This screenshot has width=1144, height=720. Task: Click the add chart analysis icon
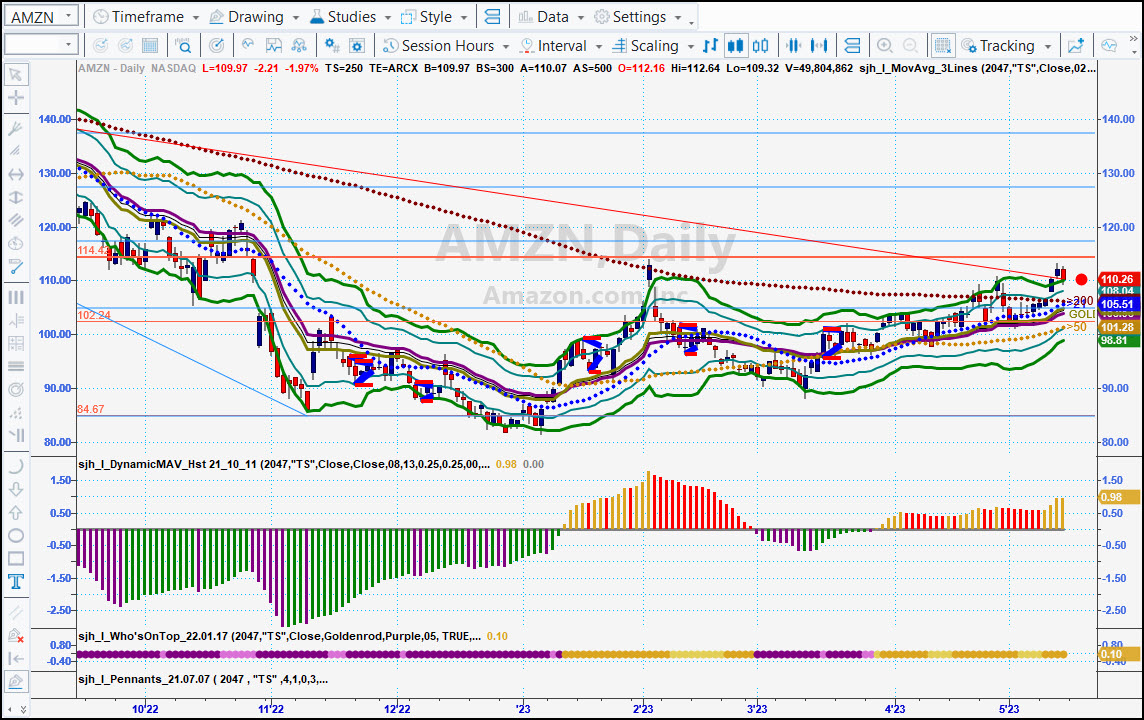(x=1075, y=46)
